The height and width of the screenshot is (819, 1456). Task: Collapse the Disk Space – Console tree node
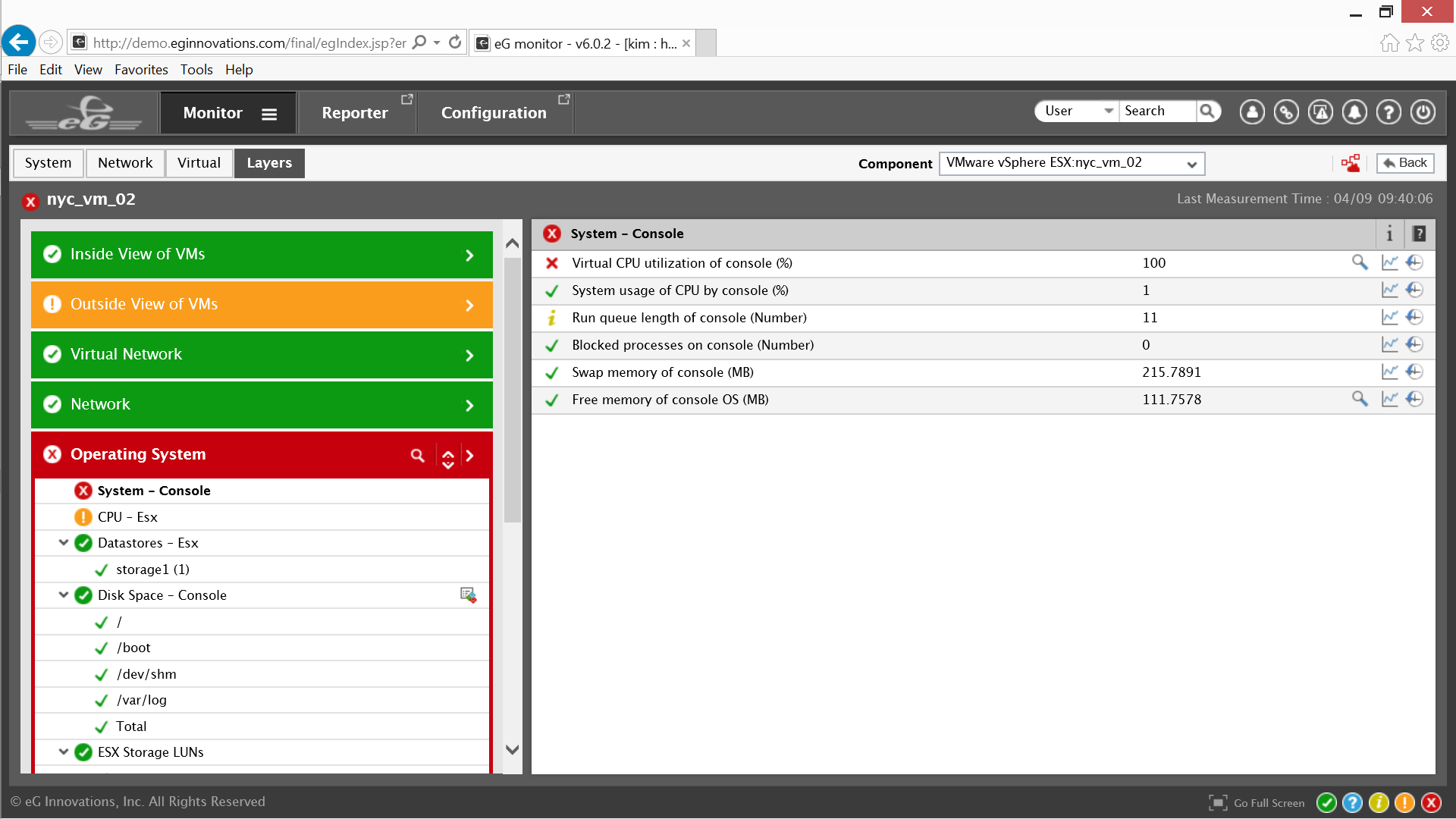(64, 595)
